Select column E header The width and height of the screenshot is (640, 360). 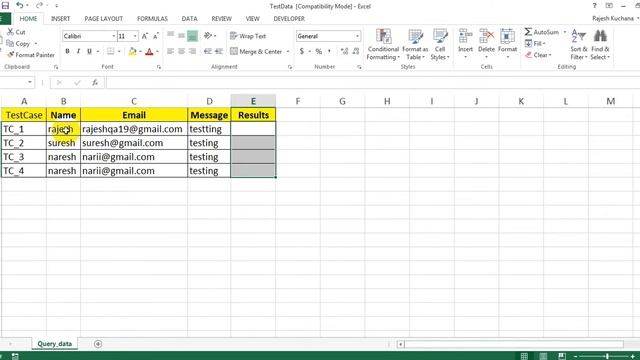(253, 101)
